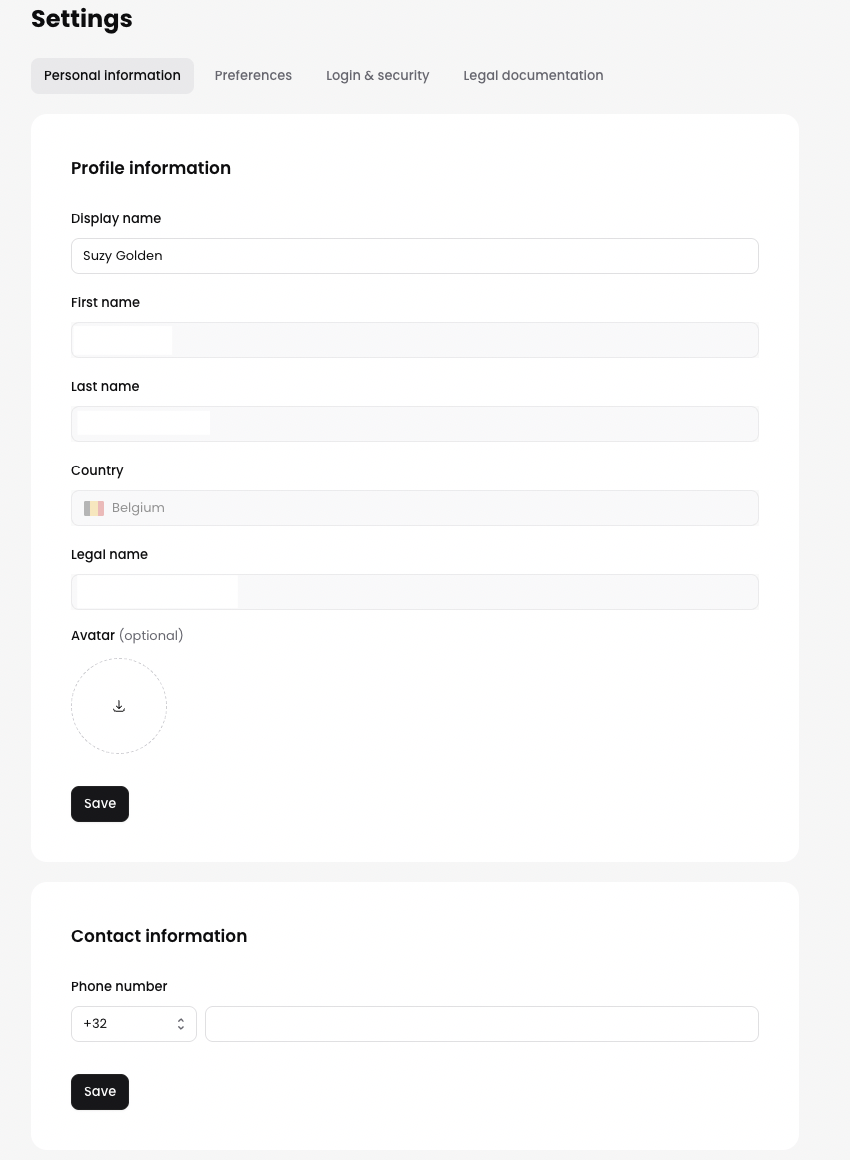Click the avatar upload arrow icon
The height and width of the screenshot is (1160, 850).
click(119, 706)
